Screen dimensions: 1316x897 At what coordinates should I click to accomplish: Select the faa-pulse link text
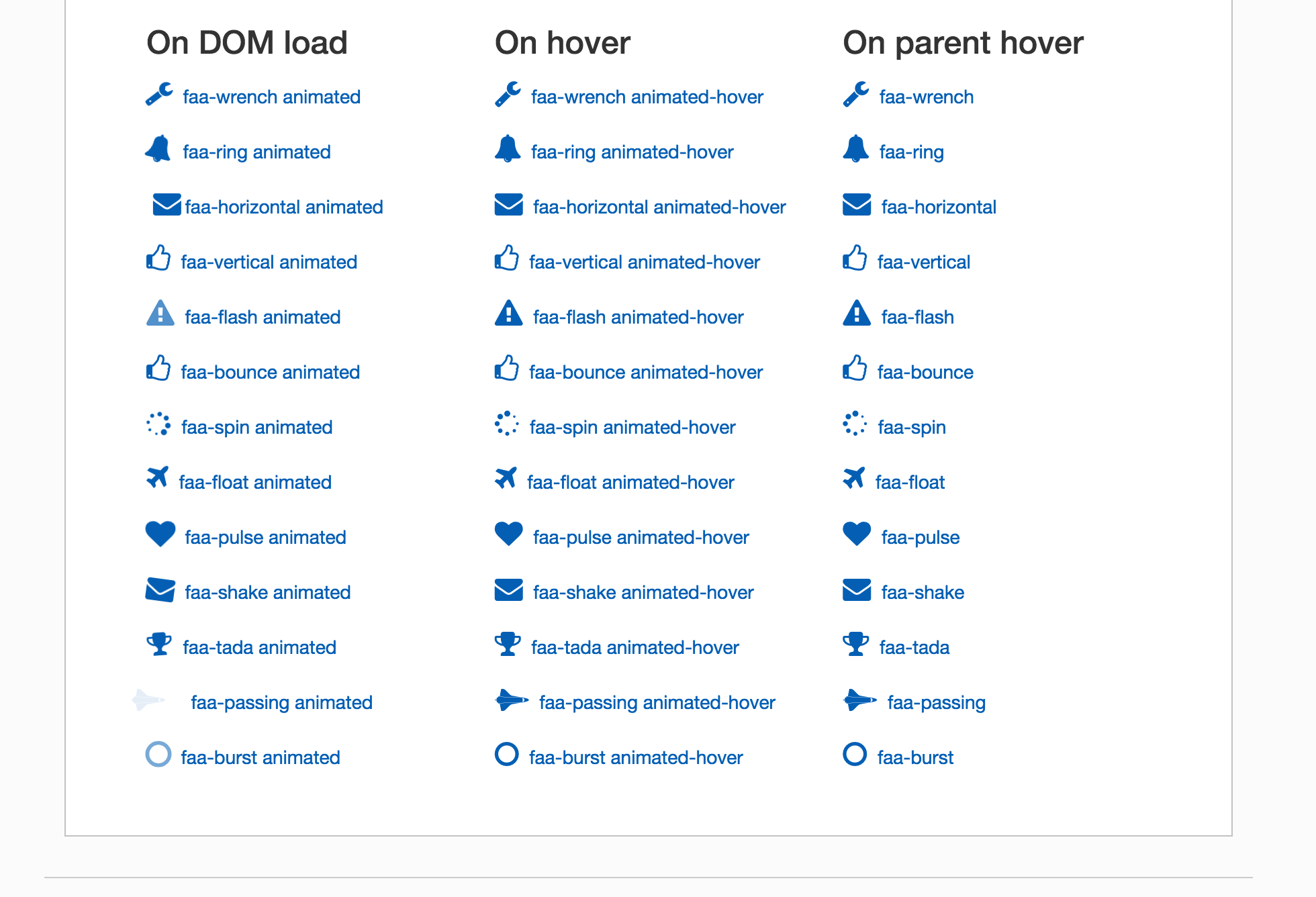(x=921, y=537)
